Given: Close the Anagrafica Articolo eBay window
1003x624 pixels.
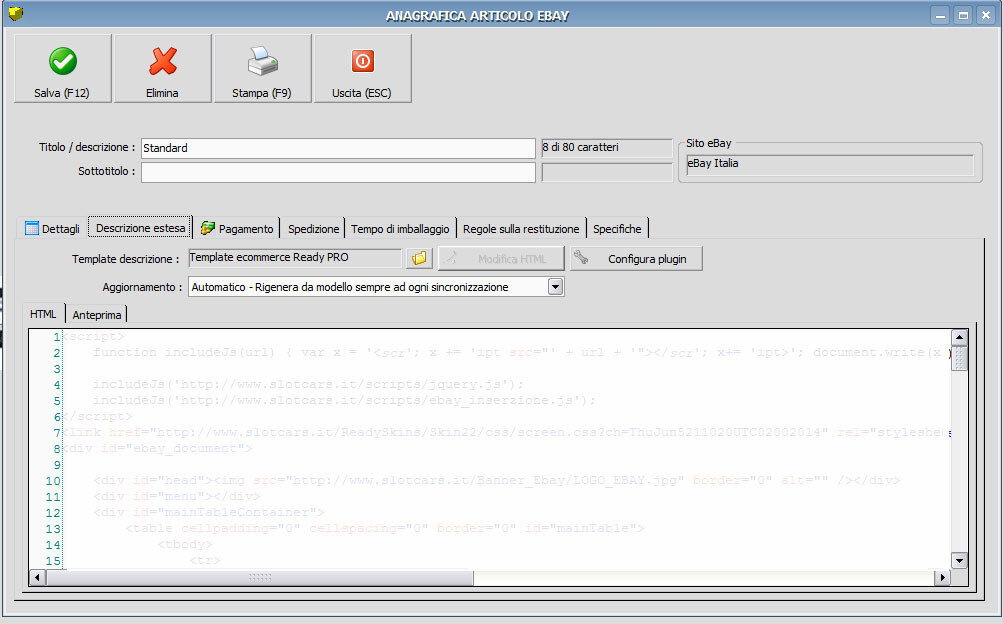Looking at the screenshot, I should (x=986, y=15).
